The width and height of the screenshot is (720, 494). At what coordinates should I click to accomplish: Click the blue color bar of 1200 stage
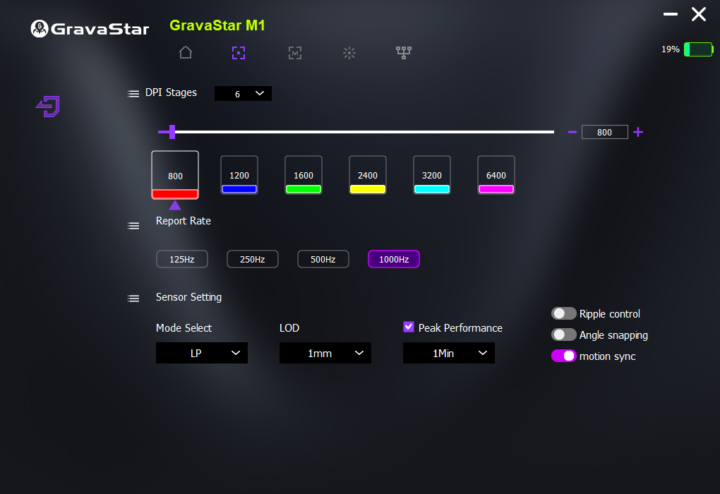coord(239,189)
